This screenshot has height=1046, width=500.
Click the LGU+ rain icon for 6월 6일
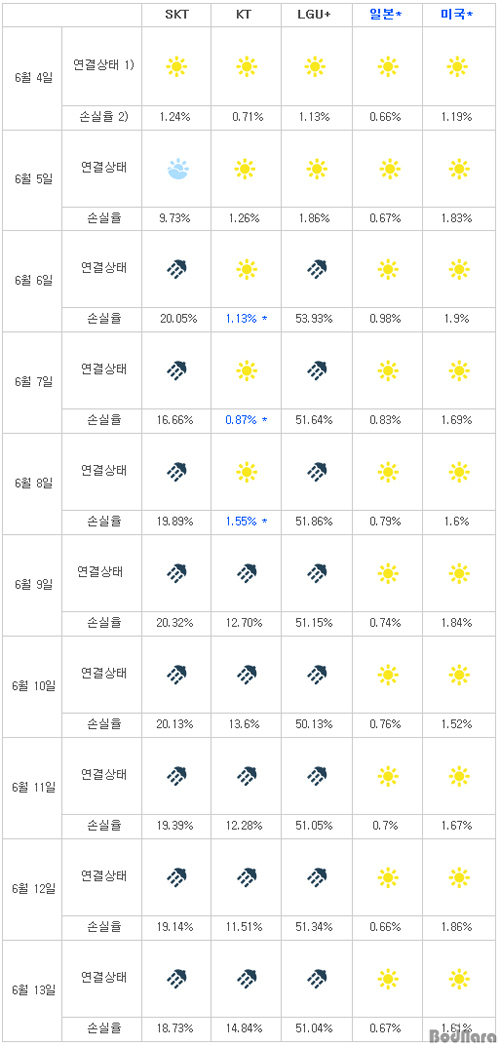coord(317,269)
